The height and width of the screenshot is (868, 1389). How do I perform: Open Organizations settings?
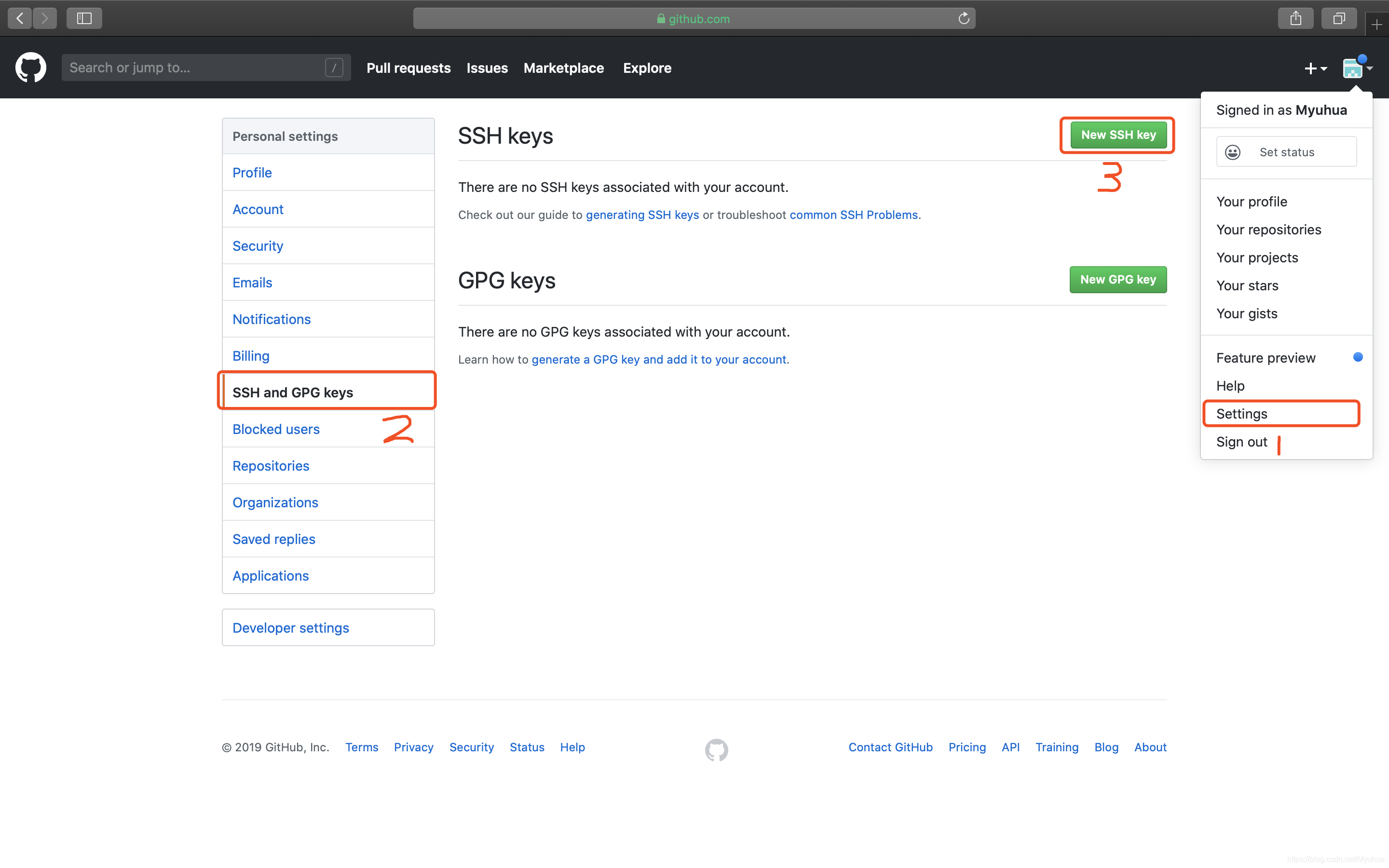(328, 502)
